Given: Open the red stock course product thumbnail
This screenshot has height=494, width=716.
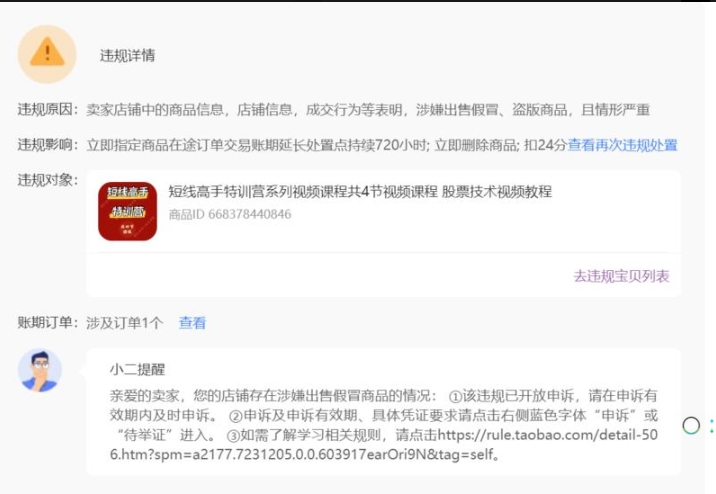Looking at the screenshot, I should pos(127,211).
